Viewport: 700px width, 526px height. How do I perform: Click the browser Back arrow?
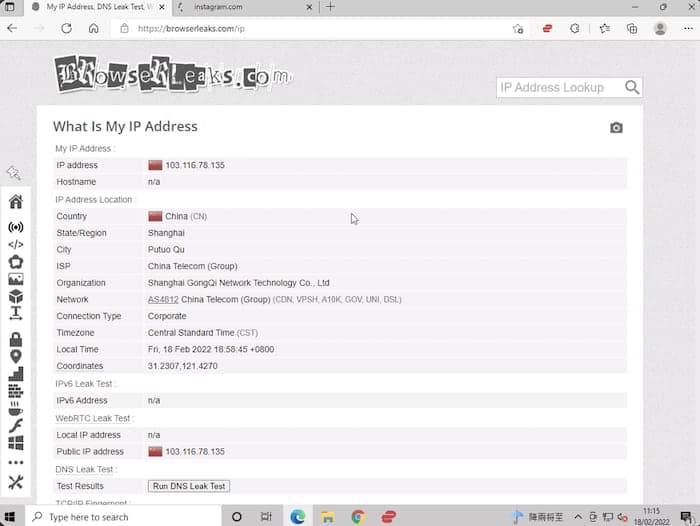click(12, 29)
